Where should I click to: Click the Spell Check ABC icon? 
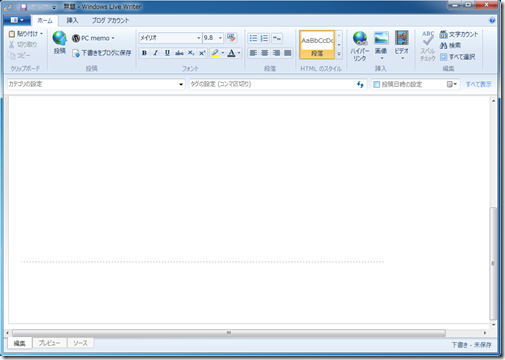[x=428, y=38]
